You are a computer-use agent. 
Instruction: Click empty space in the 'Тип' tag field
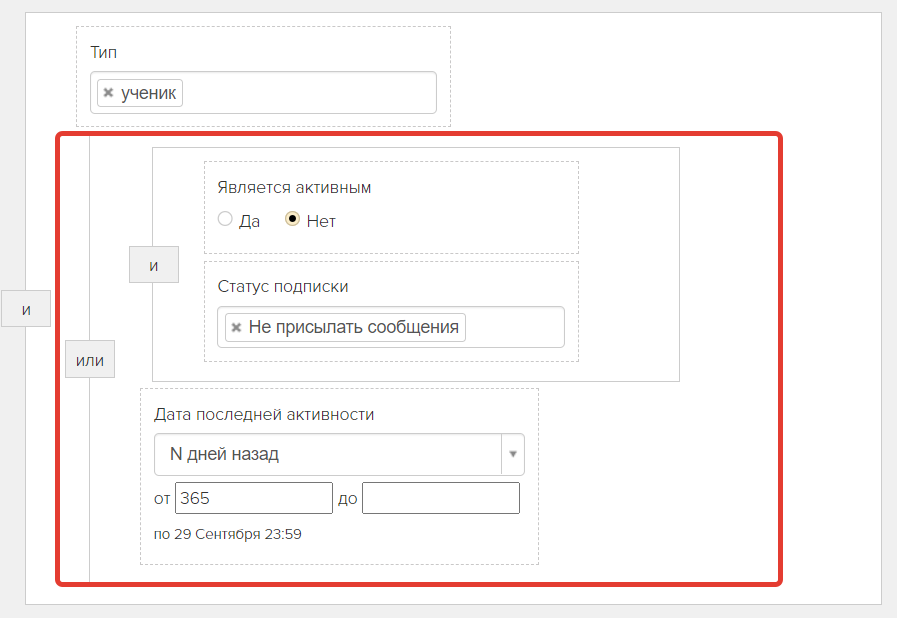click(x=310, y=93)
